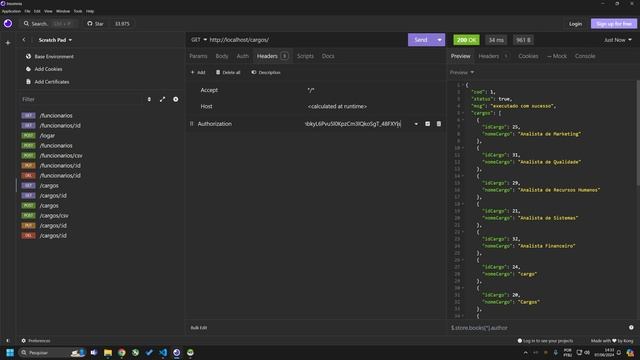Click the Insomnia icon in the taskbar
Screen dimensions: 640x360
[177, 352]
